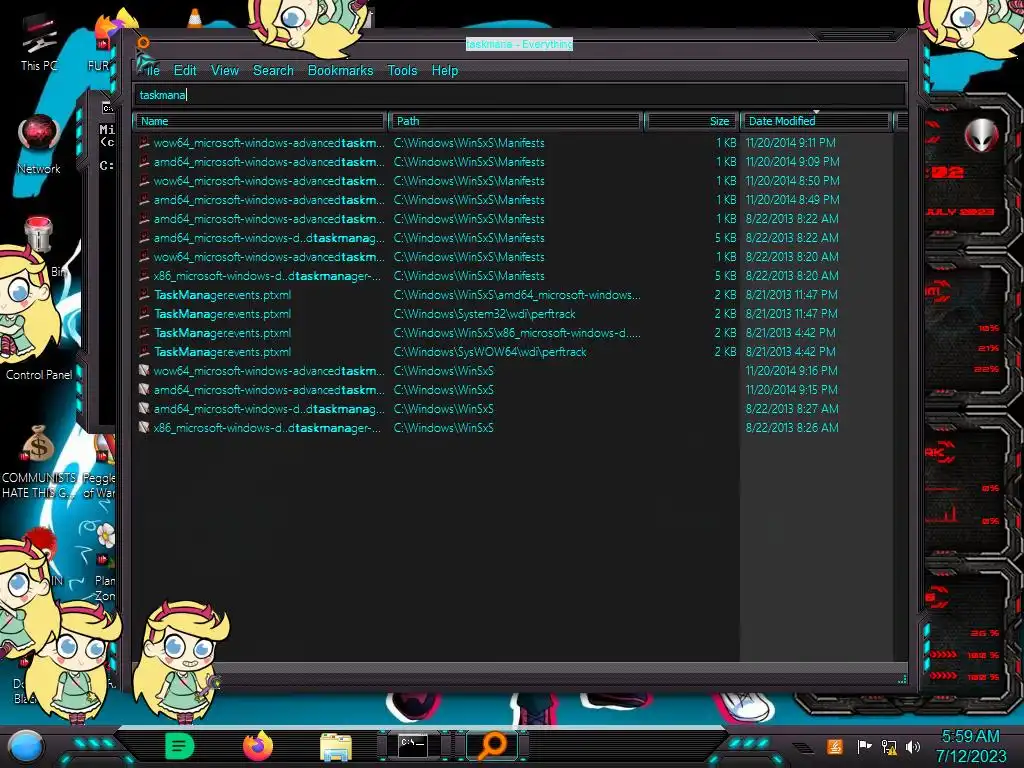The image size is (1024, 768).
Task: Select the COMMUNISTS HATE THIS G money bag icon
Action: [x=38, y=444]
